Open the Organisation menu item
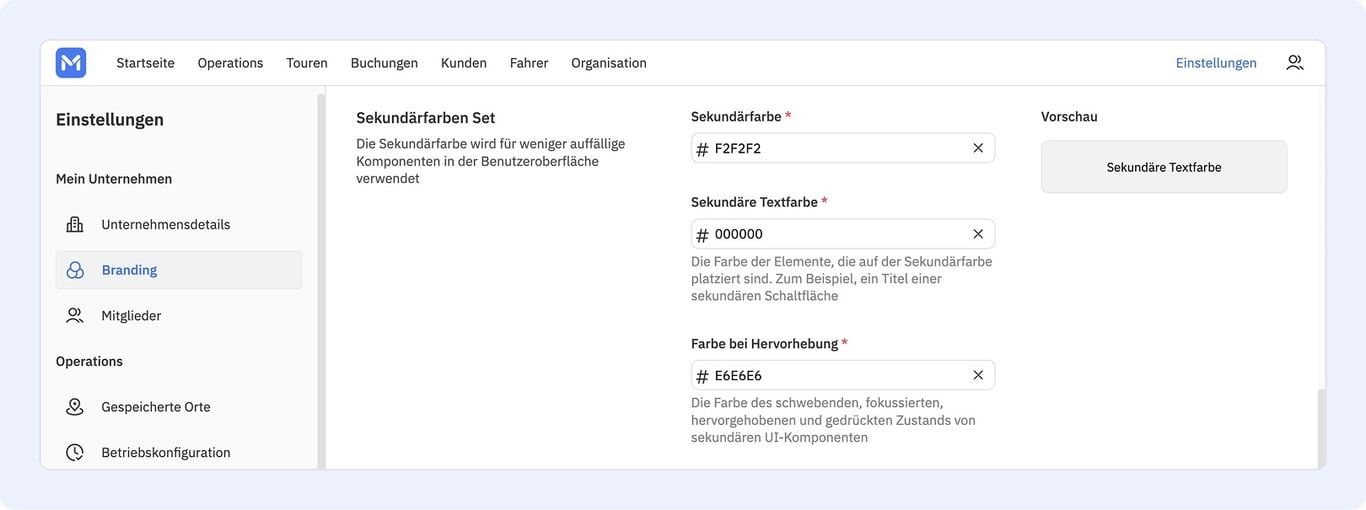Viewport: 1366px width, 510px height. coord(609,63)
